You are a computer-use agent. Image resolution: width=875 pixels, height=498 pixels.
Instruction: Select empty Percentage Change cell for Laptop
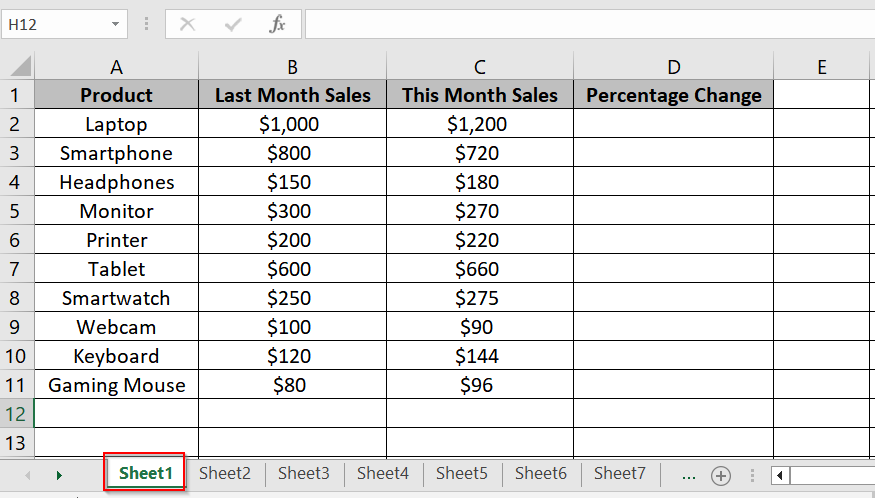[674, 124]
